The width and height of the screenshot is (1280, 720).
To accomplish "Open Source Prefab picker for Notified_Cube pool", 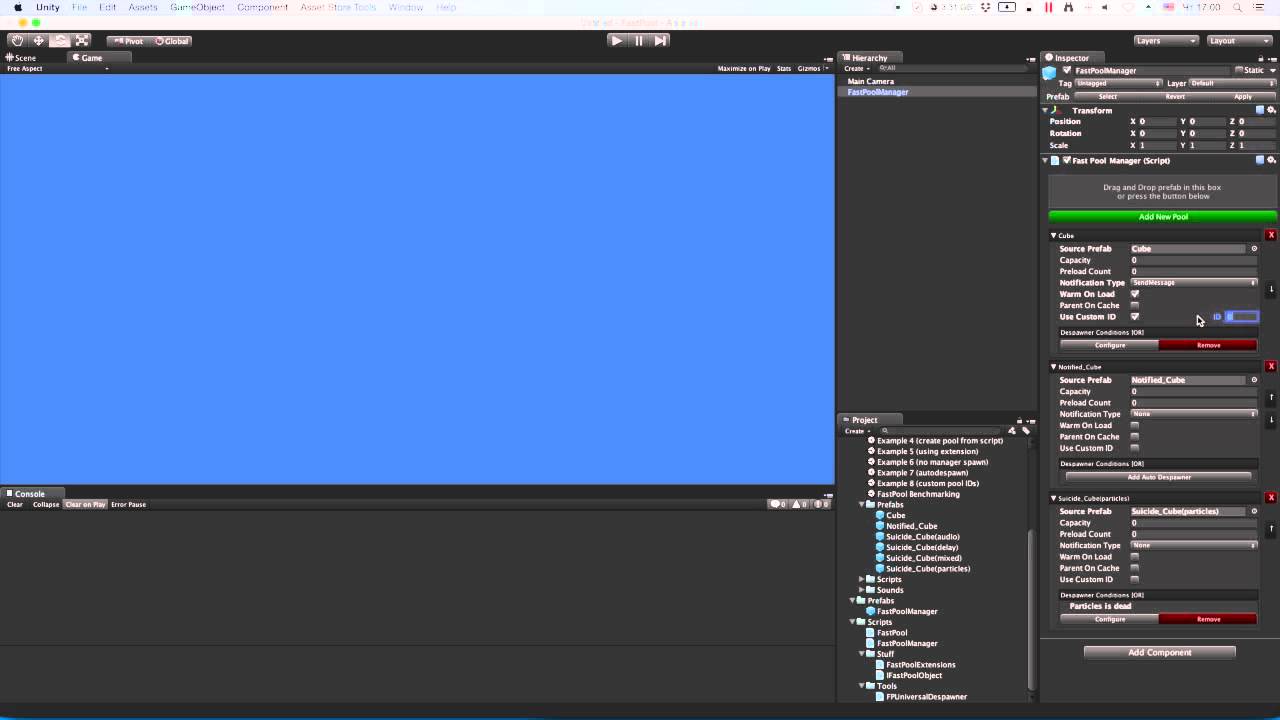I will (x=1254, y=380).
